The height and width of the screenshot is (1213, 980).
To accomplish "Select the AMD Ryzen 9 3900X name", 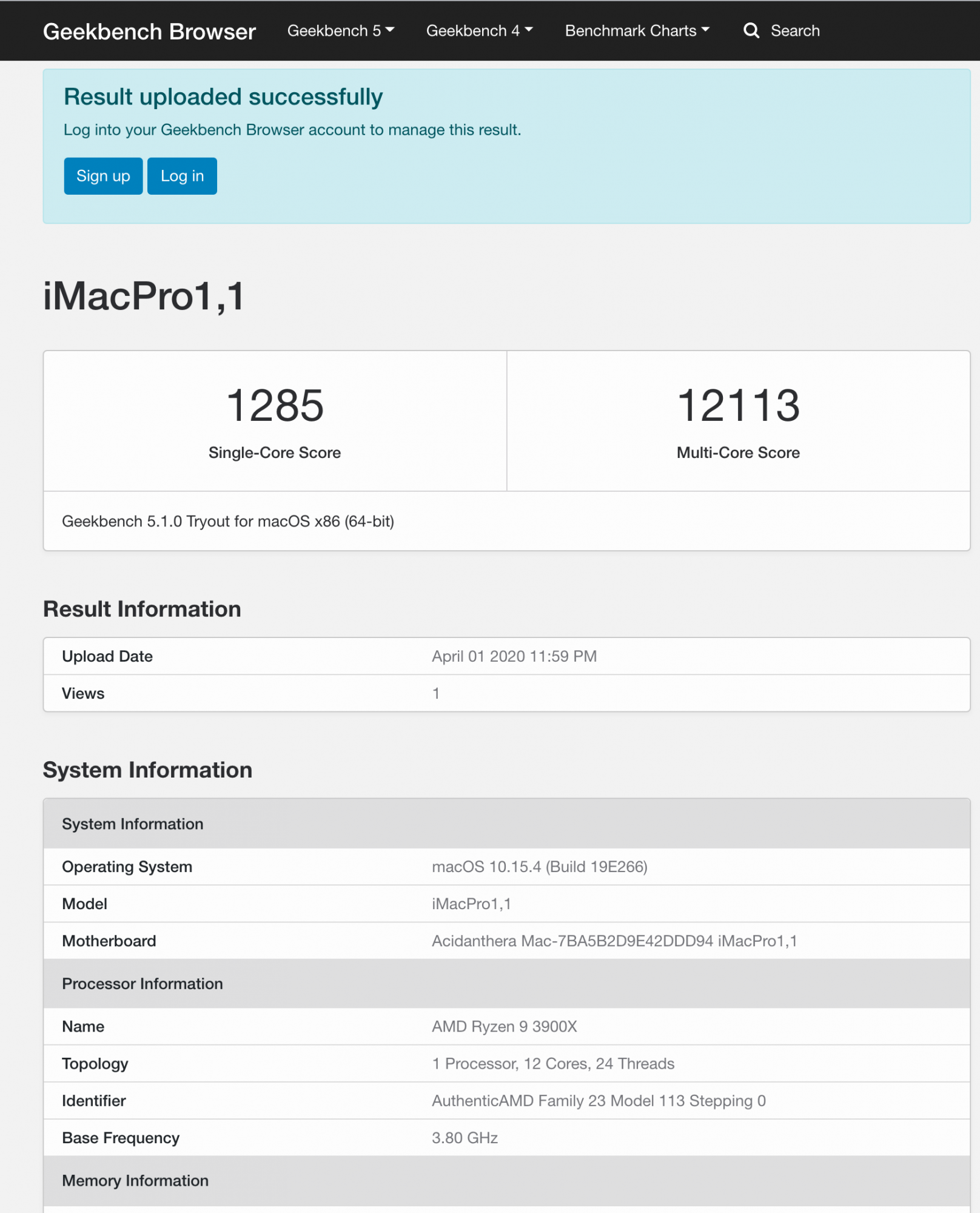I will (505, 1026).
